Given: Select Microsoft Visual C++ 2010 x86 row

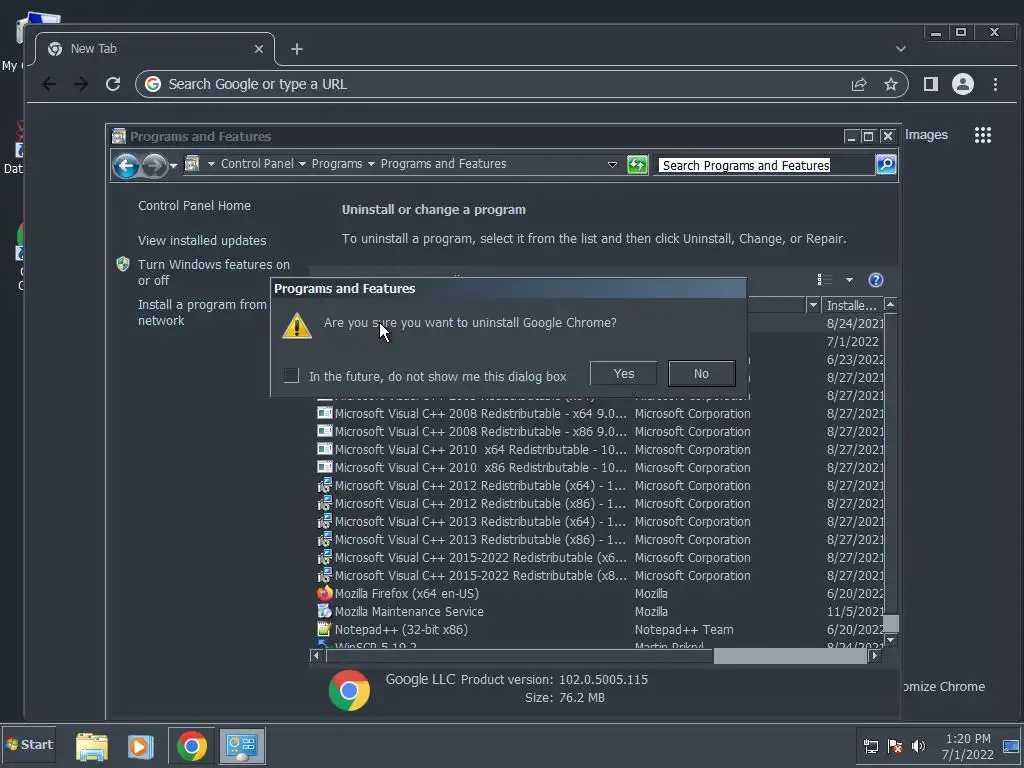Looking at the screenshot, I should [600, 468].
